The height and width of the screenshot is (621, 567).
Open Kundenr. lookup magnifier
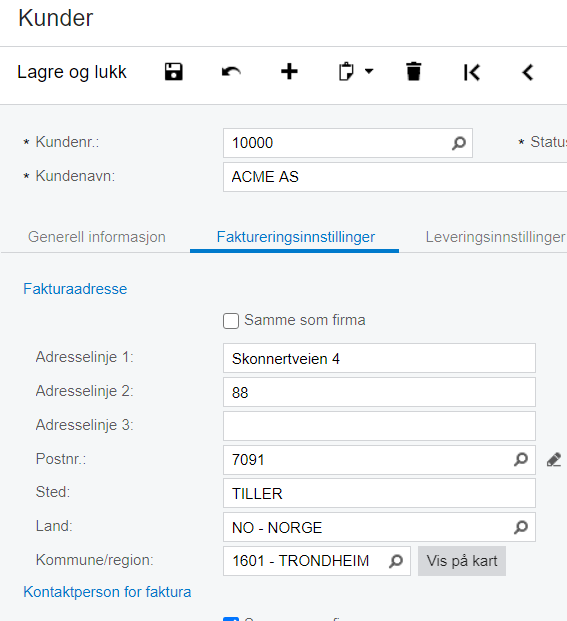[x=459, y=143]
